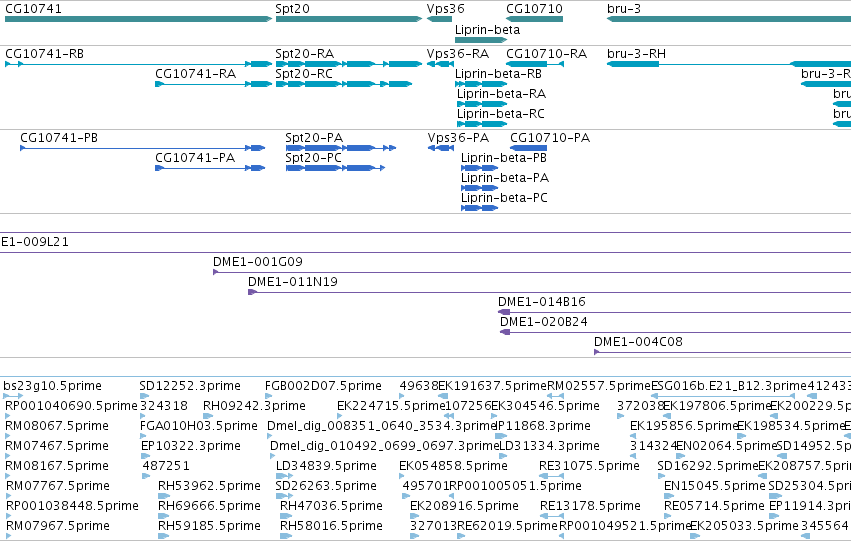
Task: Select transcript CG10710-RA
Action: click(547, 54)
